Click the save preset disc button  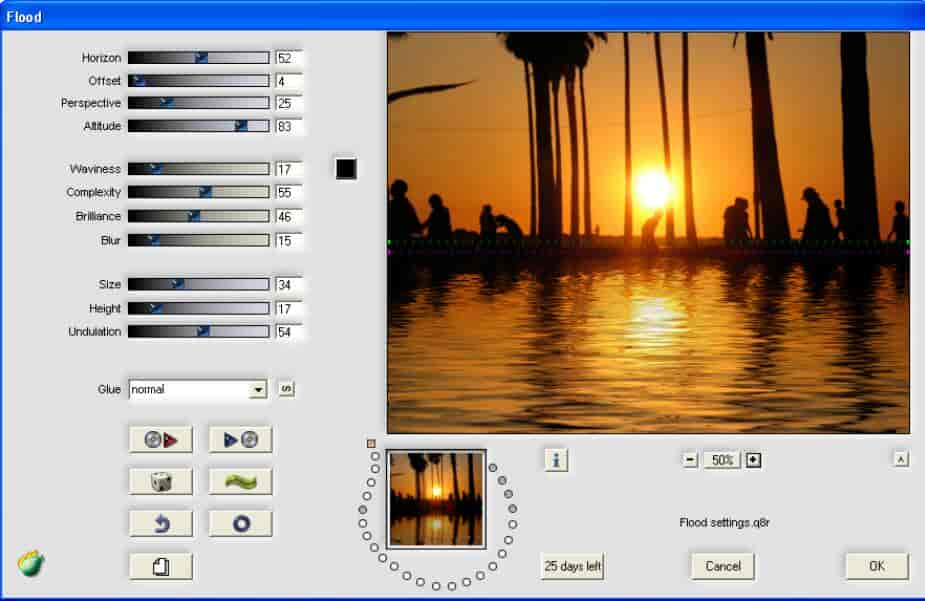[x=240, y=439]
